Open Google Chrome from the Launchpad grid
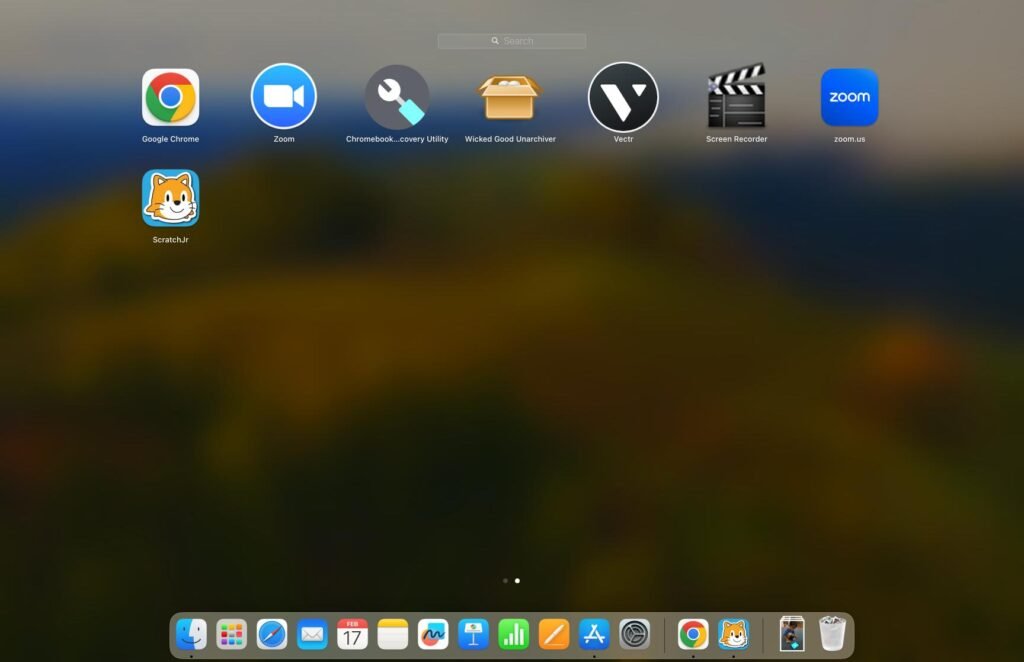1024x662 pixels. tap(170, 97)
